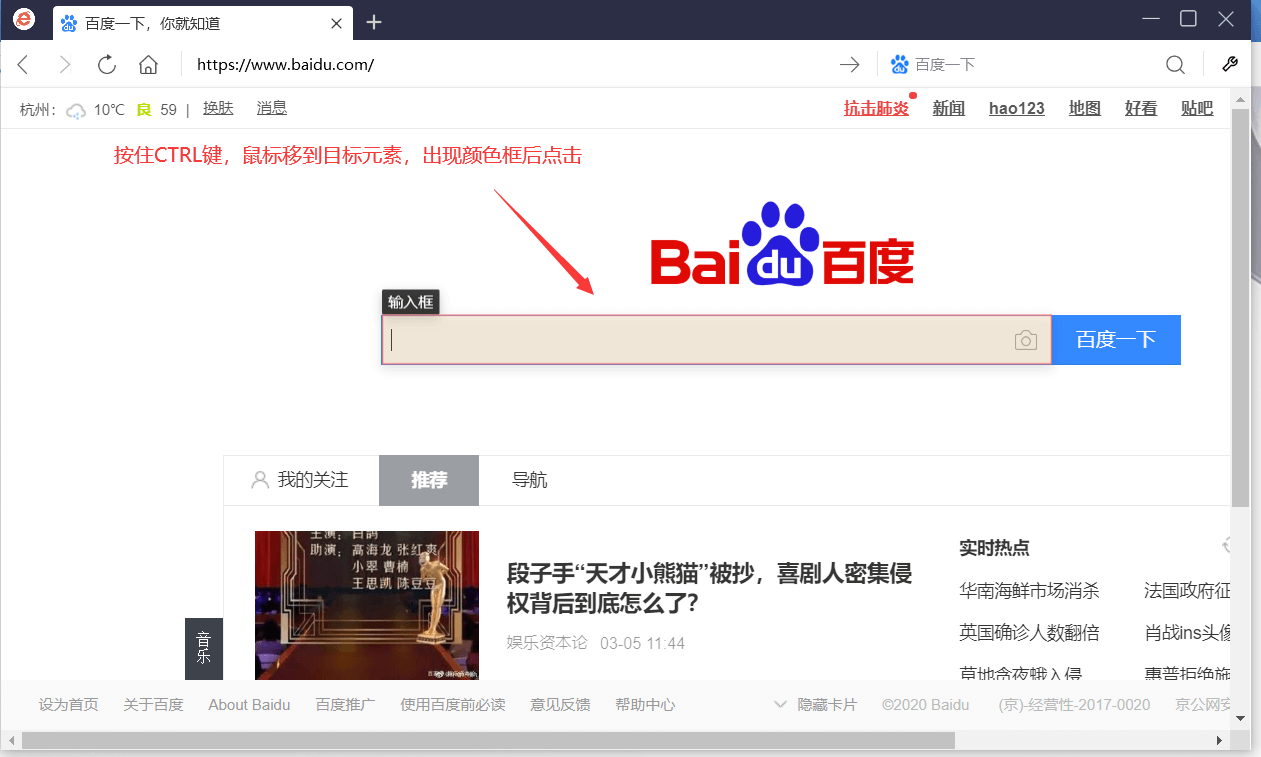
Task: Click 关于百度 footer link
Action: click(154, 705)
